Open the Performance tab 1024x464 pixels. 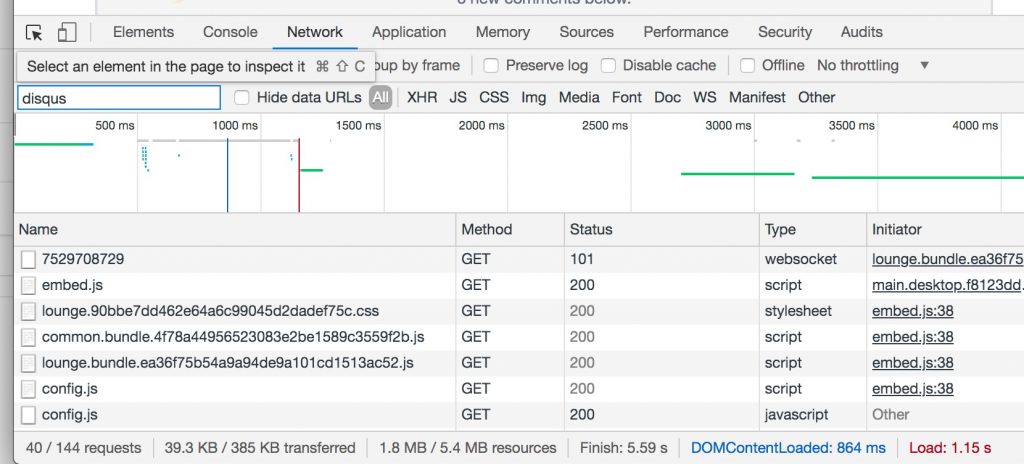tap(686, 32)
